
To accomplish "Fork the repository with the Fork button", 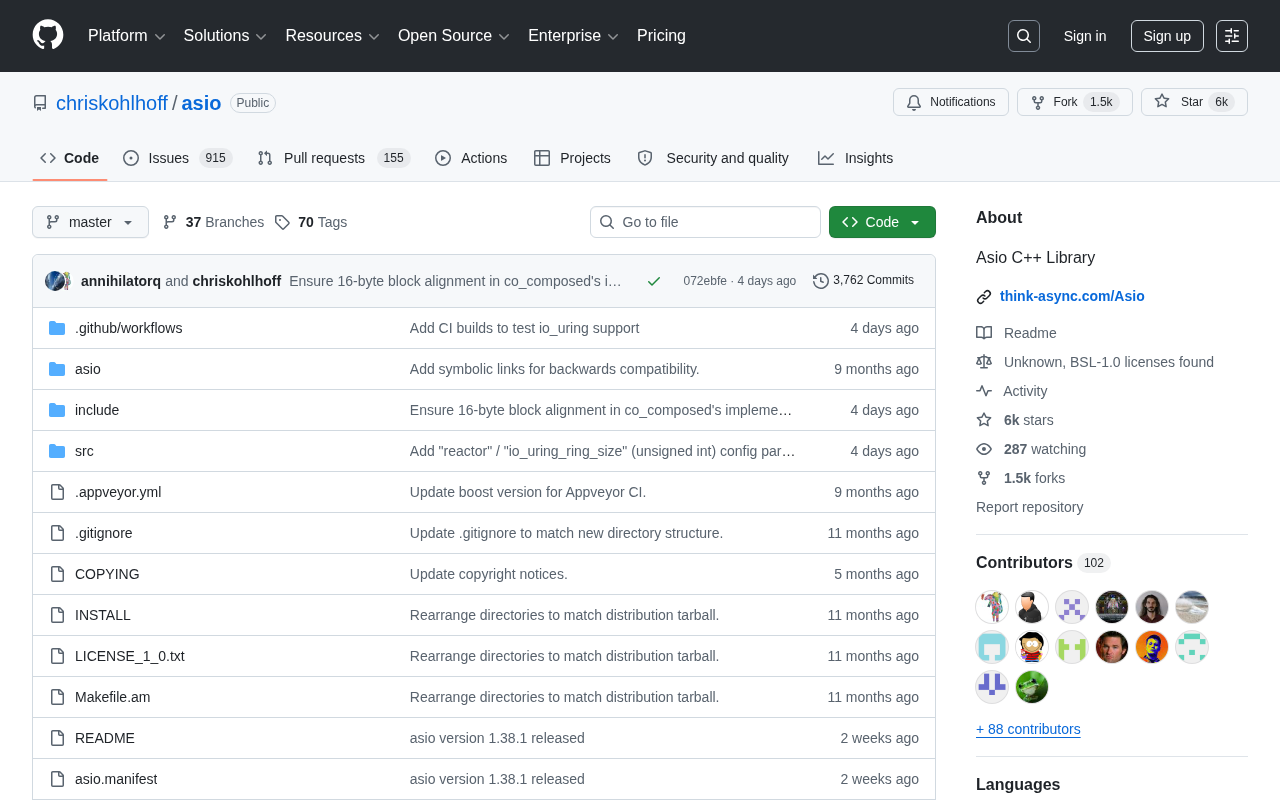I will (1075, 102).
